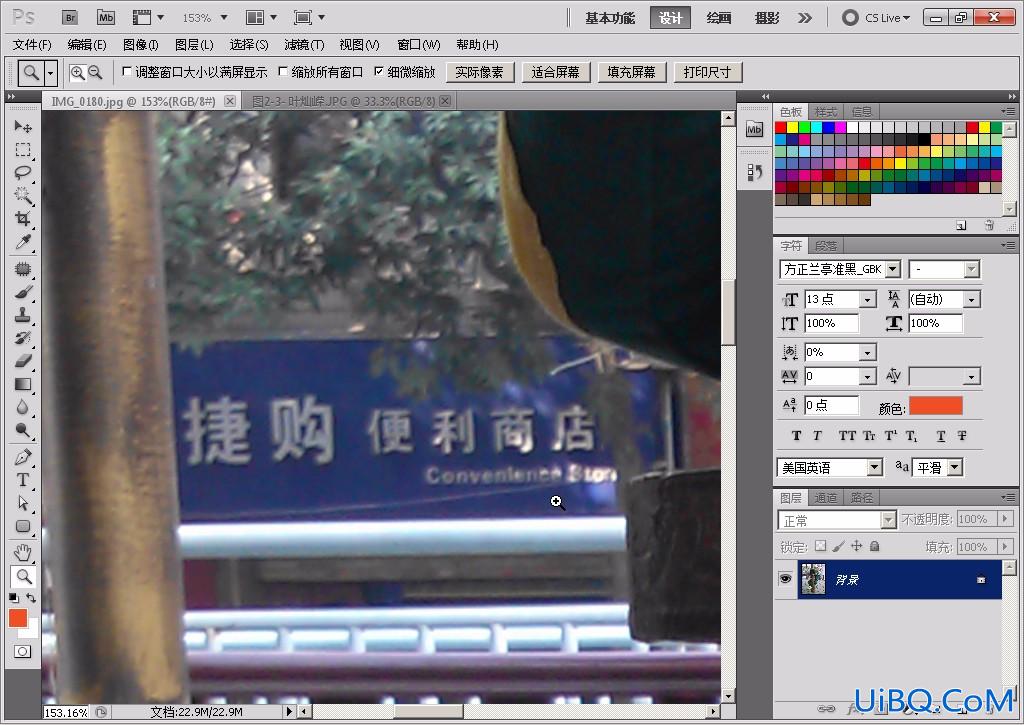This screenshot has height=725, width=1024.
Task: Click the Zoom In magnifier option
Action: [x=77, y=72]
